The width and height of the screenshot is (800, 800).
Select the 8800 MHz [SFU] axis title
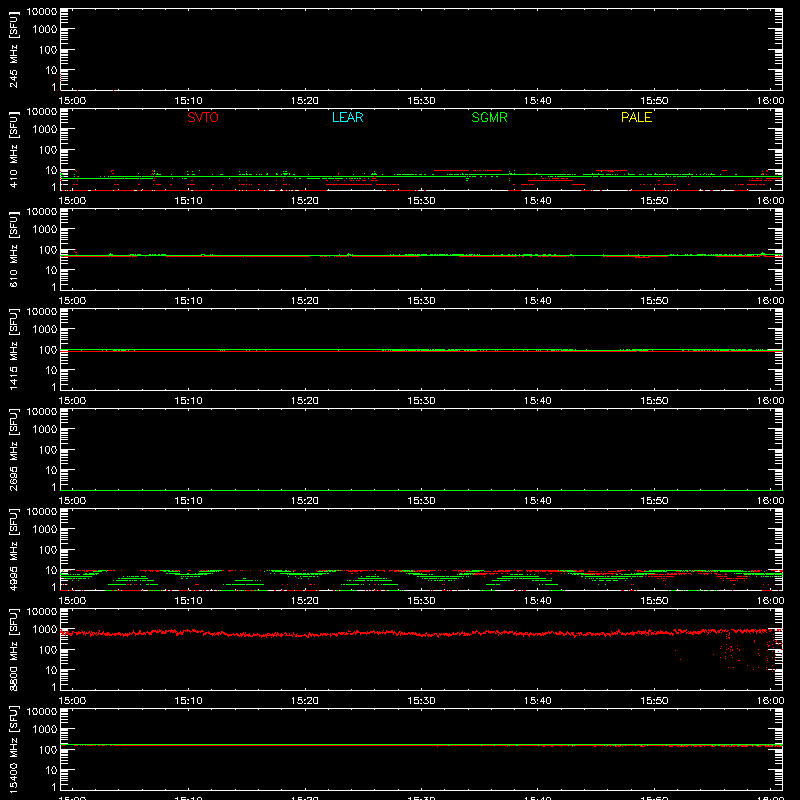click(x=13, y=650)
